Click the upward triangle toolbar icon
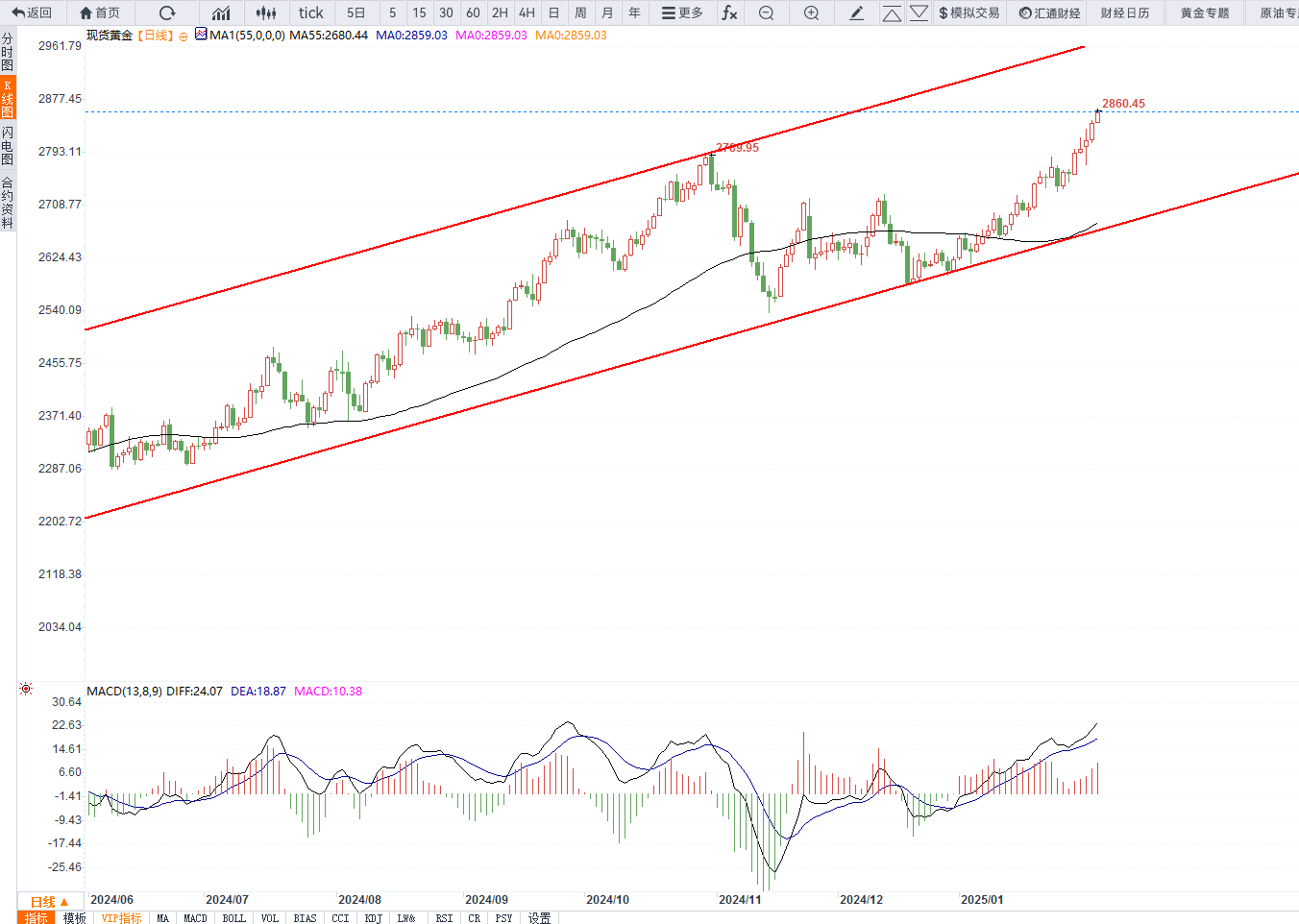Viewport: 1299px width, 924px height. coord(892,13)
